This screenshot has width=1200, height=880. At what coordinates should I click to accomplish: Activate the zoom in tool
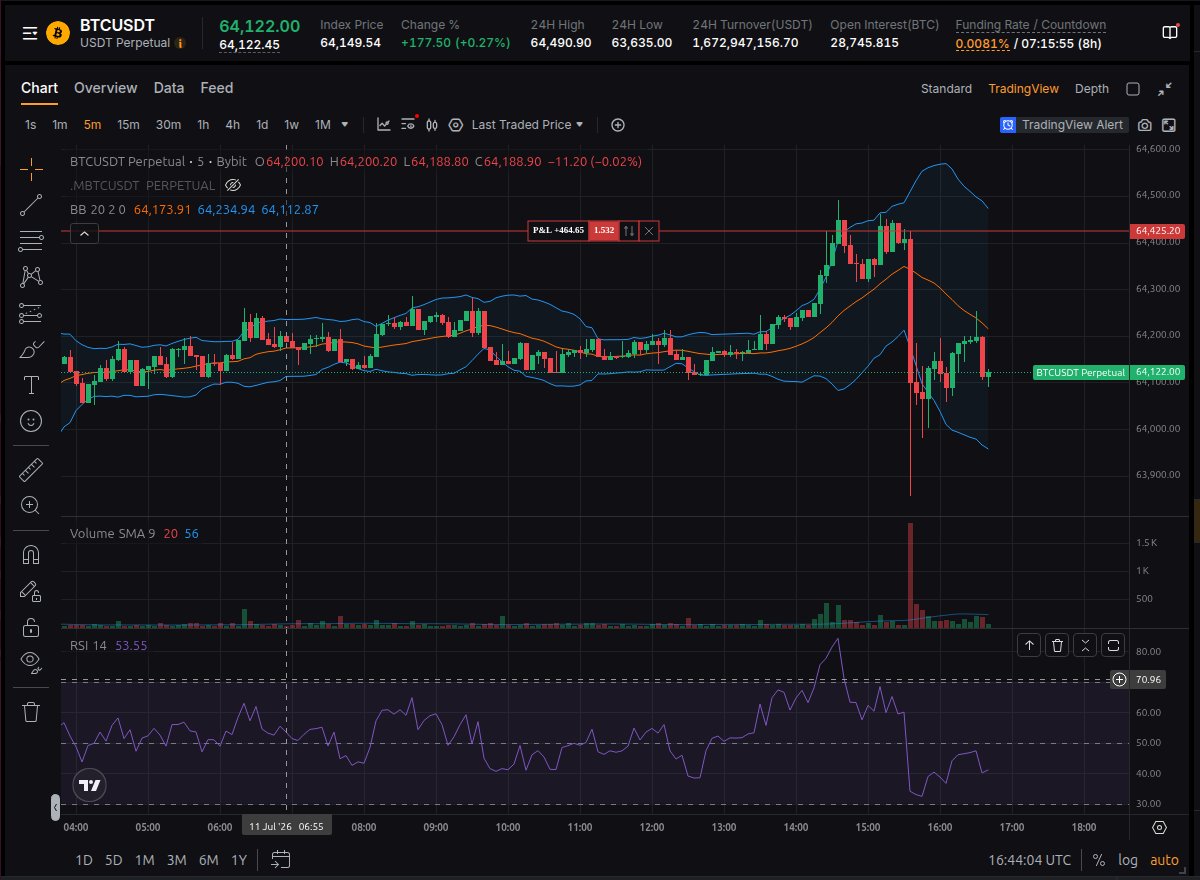coord(31,505)
